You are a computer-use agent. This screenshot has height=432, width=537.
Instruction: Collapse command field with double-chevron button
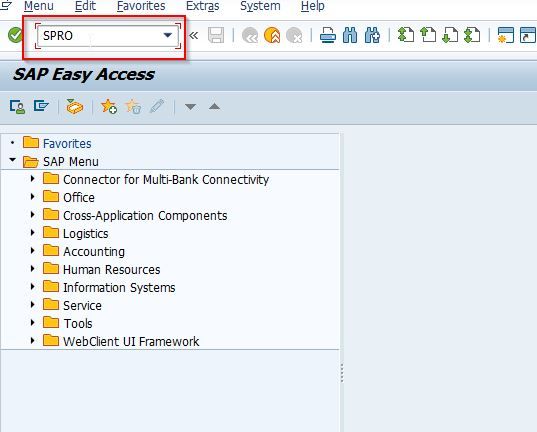point(194,35)
